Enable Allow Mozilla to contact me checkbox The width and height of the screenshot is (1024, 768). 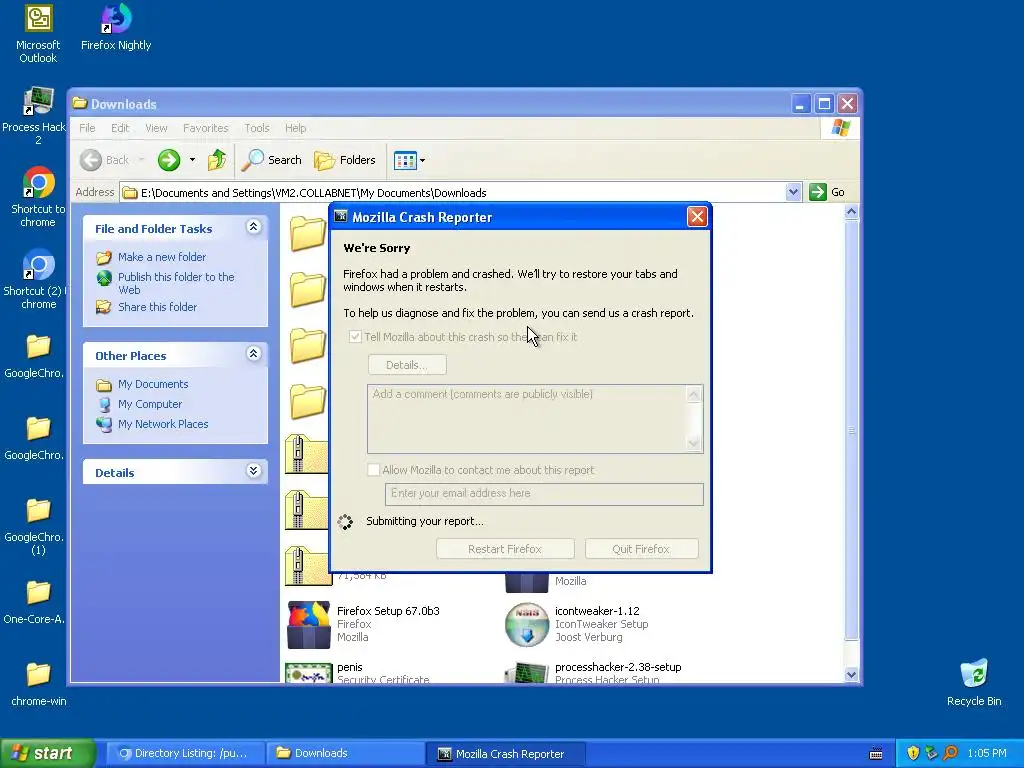tap(374, 470)
